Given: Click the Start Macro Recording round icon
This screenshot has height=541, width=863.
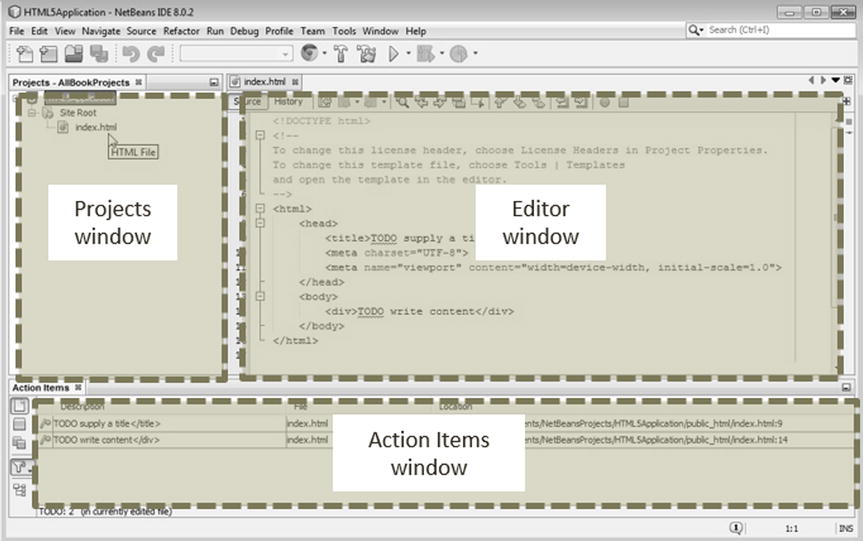Looking at the screenshot, I should (604, 102).
